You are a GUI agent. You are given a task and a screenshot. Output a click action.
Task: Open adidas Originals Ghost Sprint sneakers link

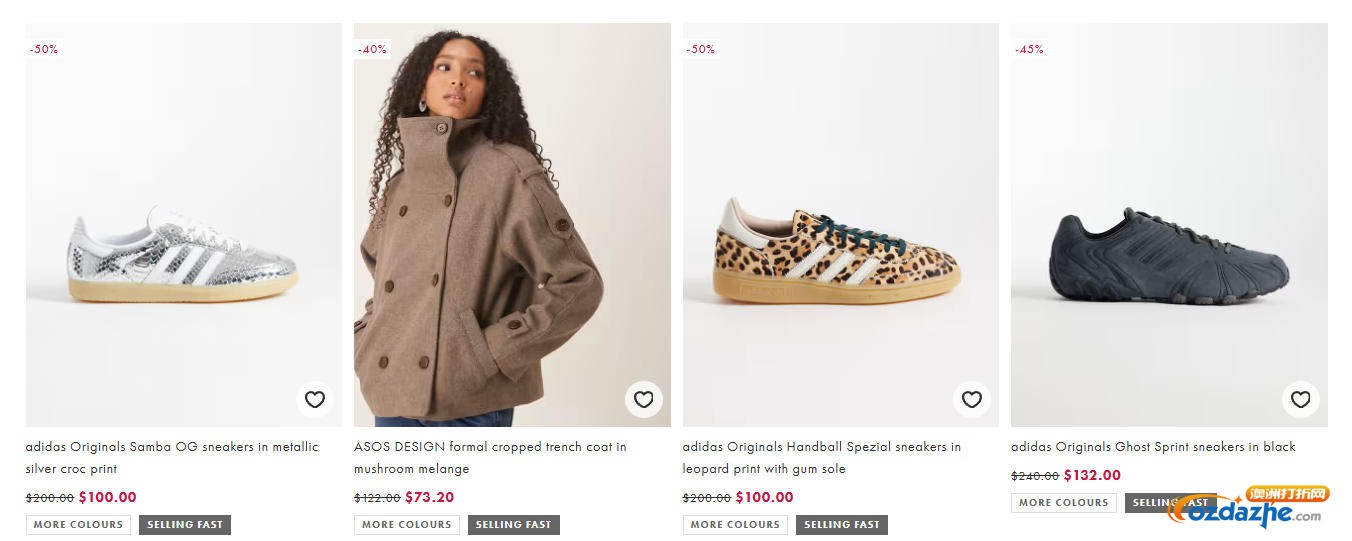1153,447
